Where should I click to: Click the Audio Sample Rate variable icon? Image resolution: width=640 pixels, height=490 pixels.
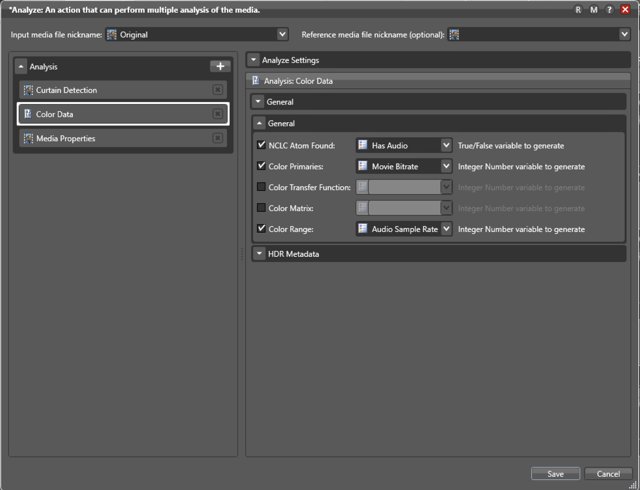(362, 229)
